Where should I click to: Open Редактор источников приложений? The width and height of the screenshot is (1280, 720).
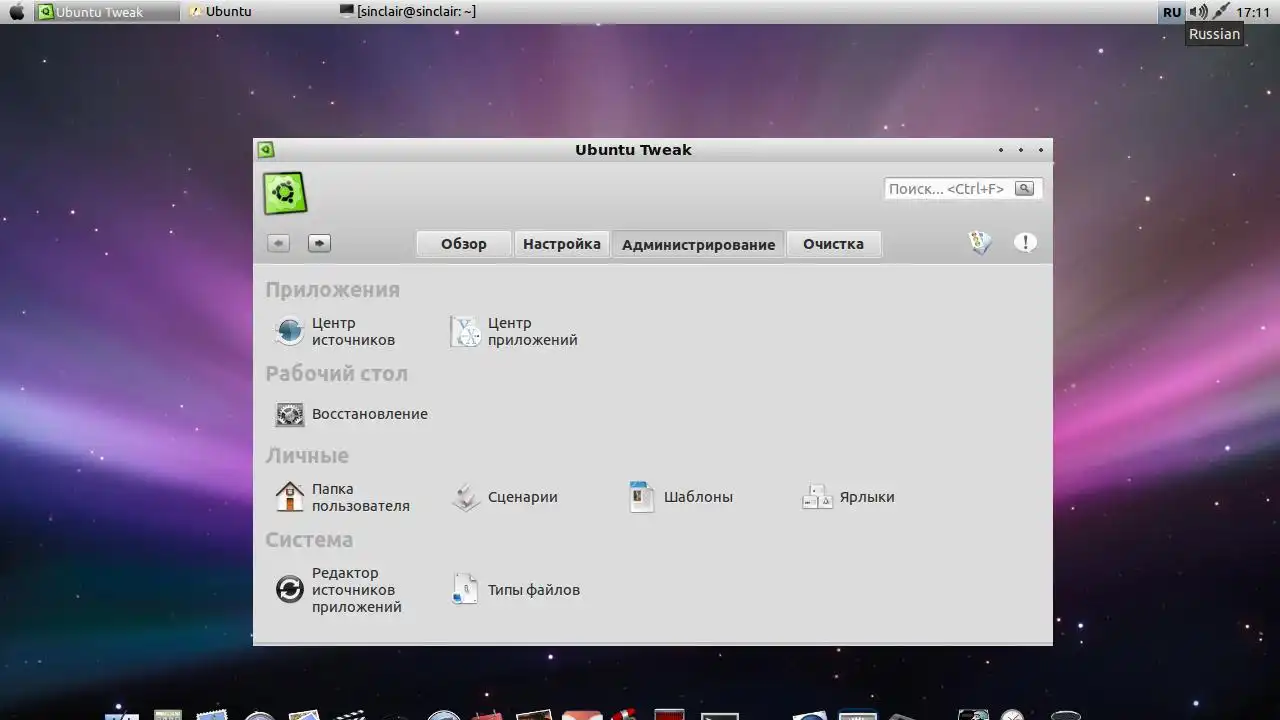[339, 590]
